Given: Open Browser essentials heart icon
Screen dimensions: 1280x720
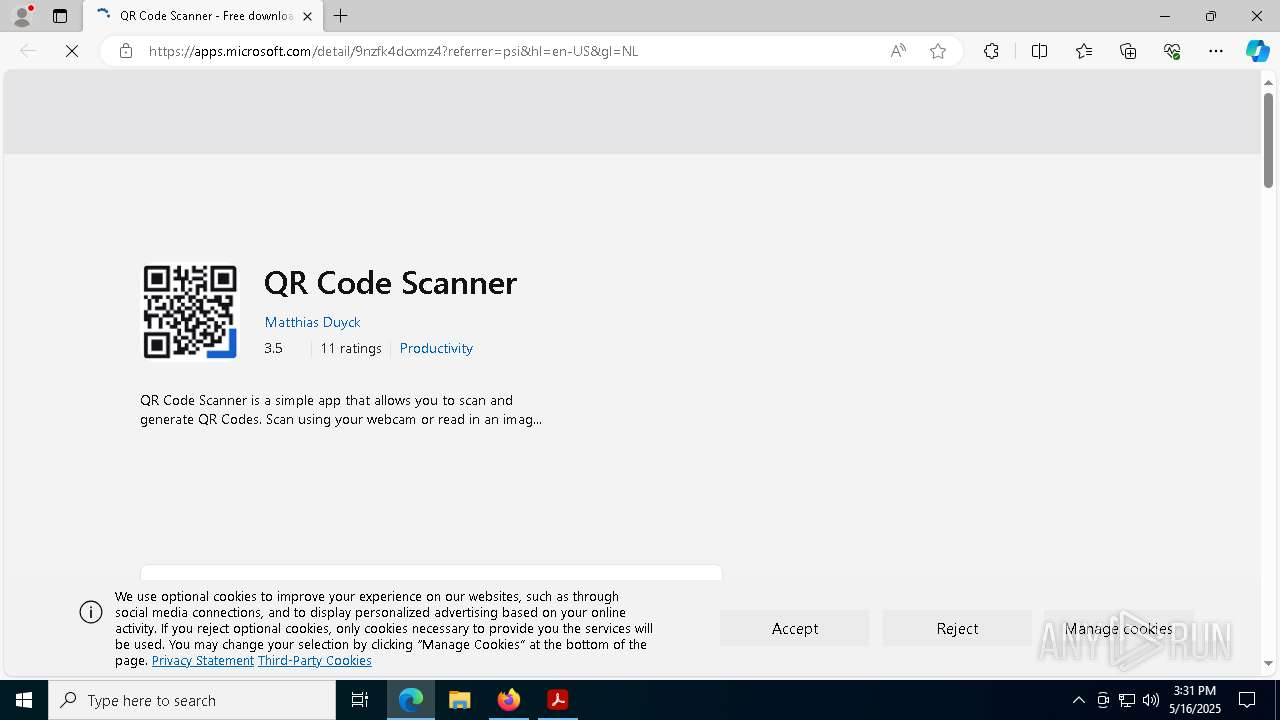Looking at the screenshot, I should (x=1172, y=51).
